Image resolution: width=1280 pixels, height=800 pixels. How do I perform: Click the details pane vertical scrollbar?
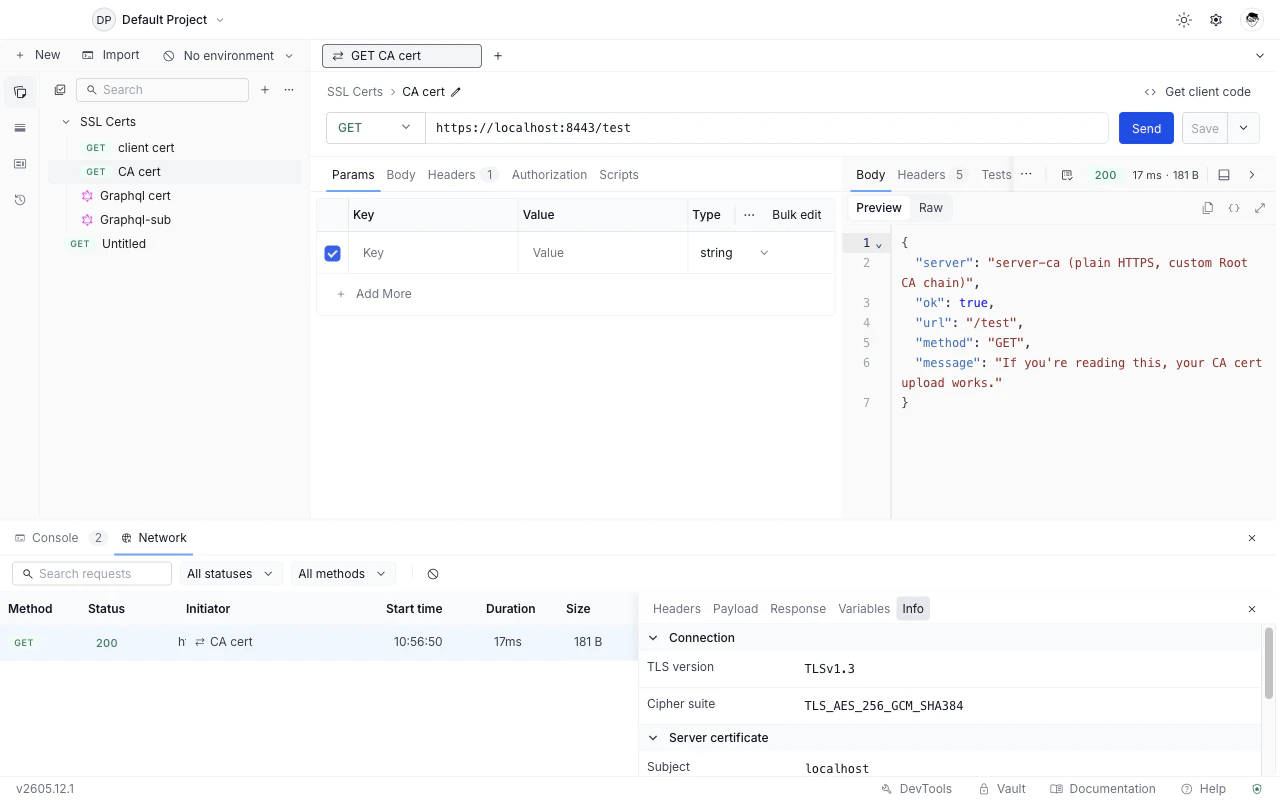pyautogui.click(x=1269, y=663)
